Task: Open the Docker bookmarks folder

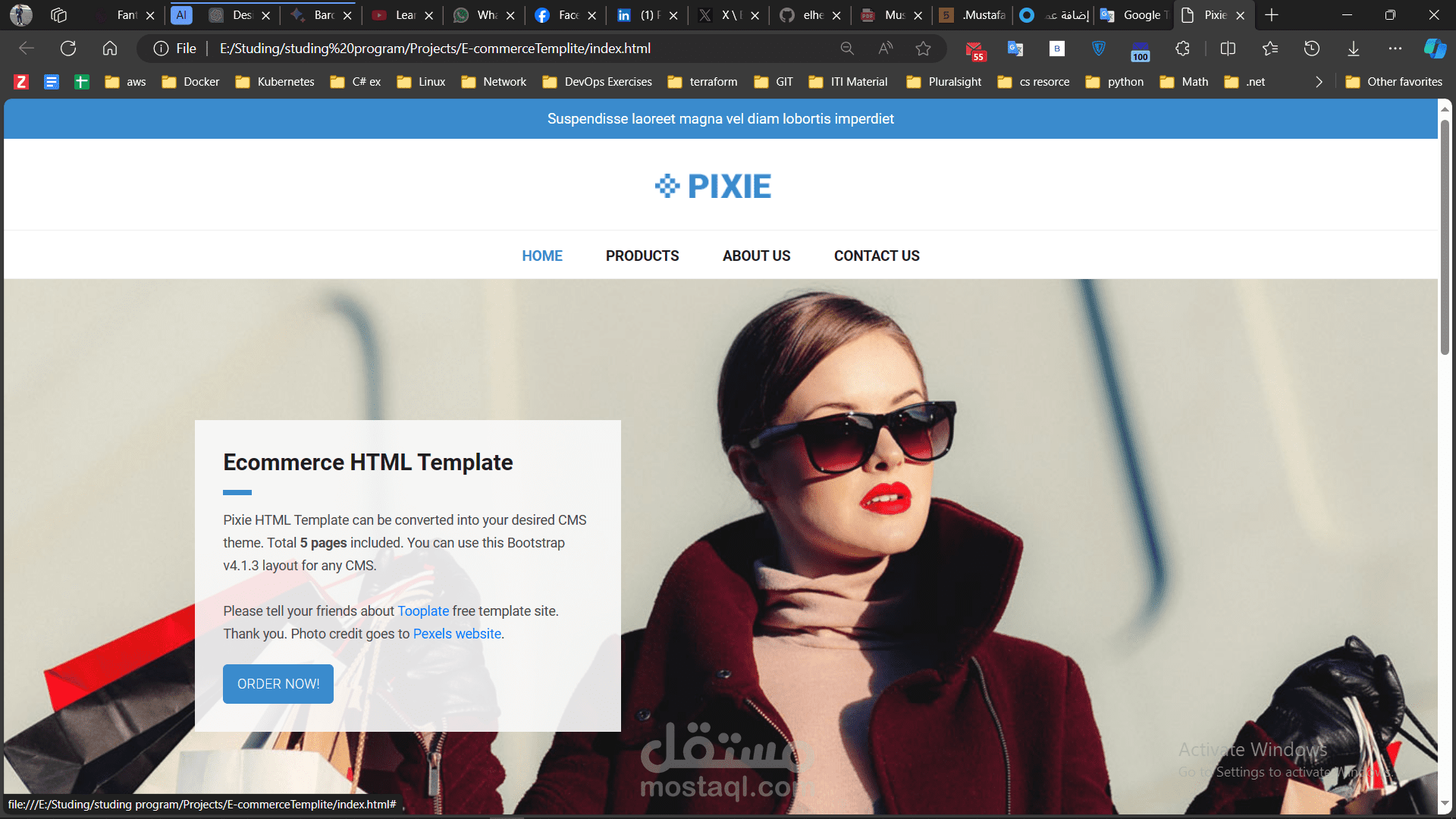Action: [x=190, y=82]
